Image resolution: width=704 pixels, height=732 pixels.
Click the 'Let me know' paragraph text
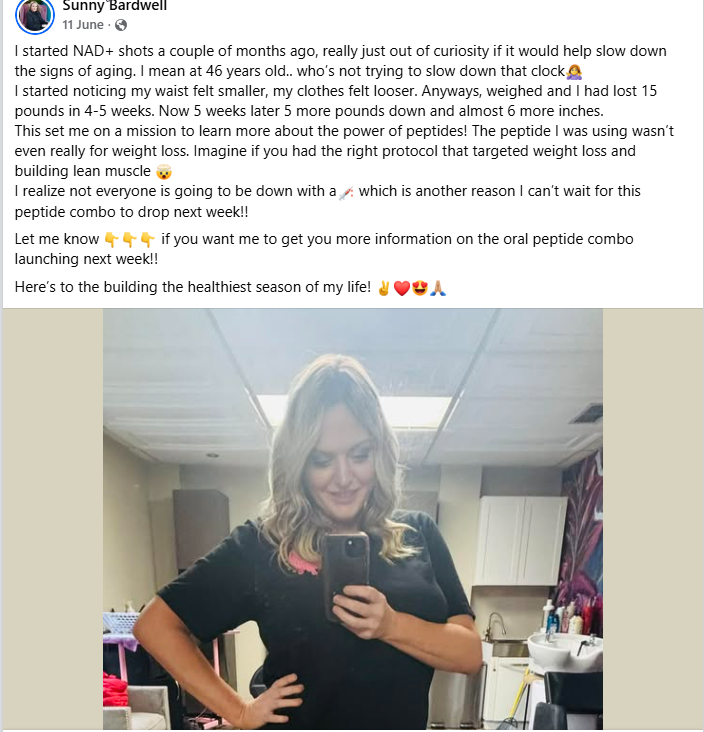point(324,249)
